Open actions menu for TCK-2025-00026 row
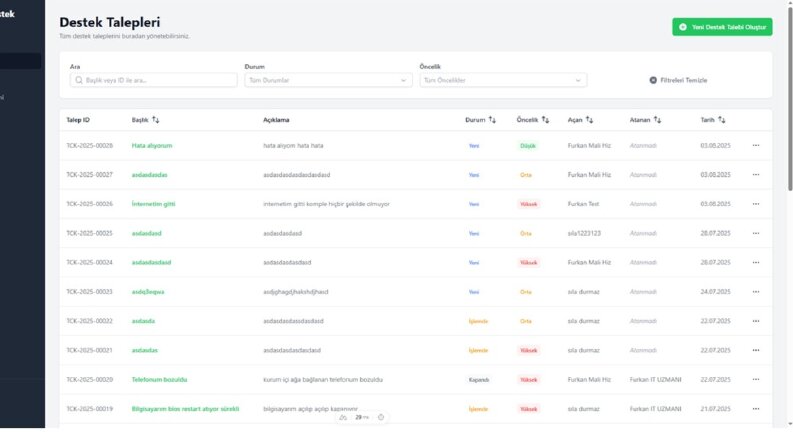Viewport: 793px width, 446px height. [756, 204]
